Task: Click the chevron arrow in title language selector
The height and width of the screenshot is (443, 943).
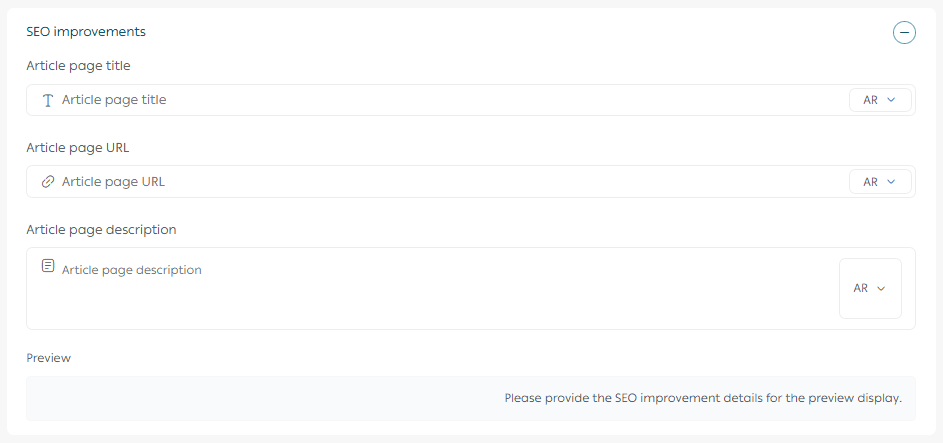Action: click(x=891, y=100)
